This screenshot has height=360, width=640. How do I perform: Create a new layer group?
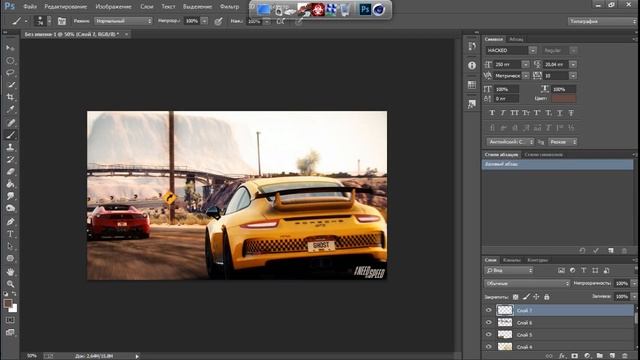599,356
